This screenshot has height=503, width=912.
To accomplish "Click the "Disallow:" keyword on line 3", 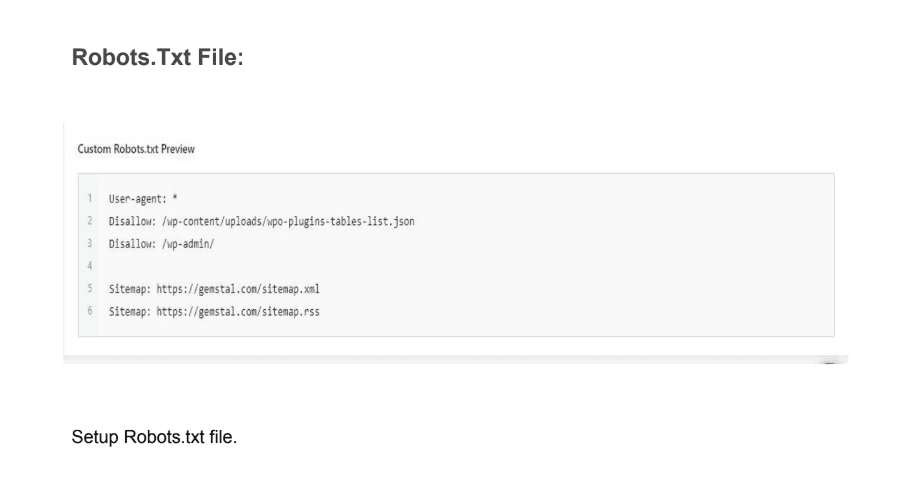I will [x=132, y=244].
